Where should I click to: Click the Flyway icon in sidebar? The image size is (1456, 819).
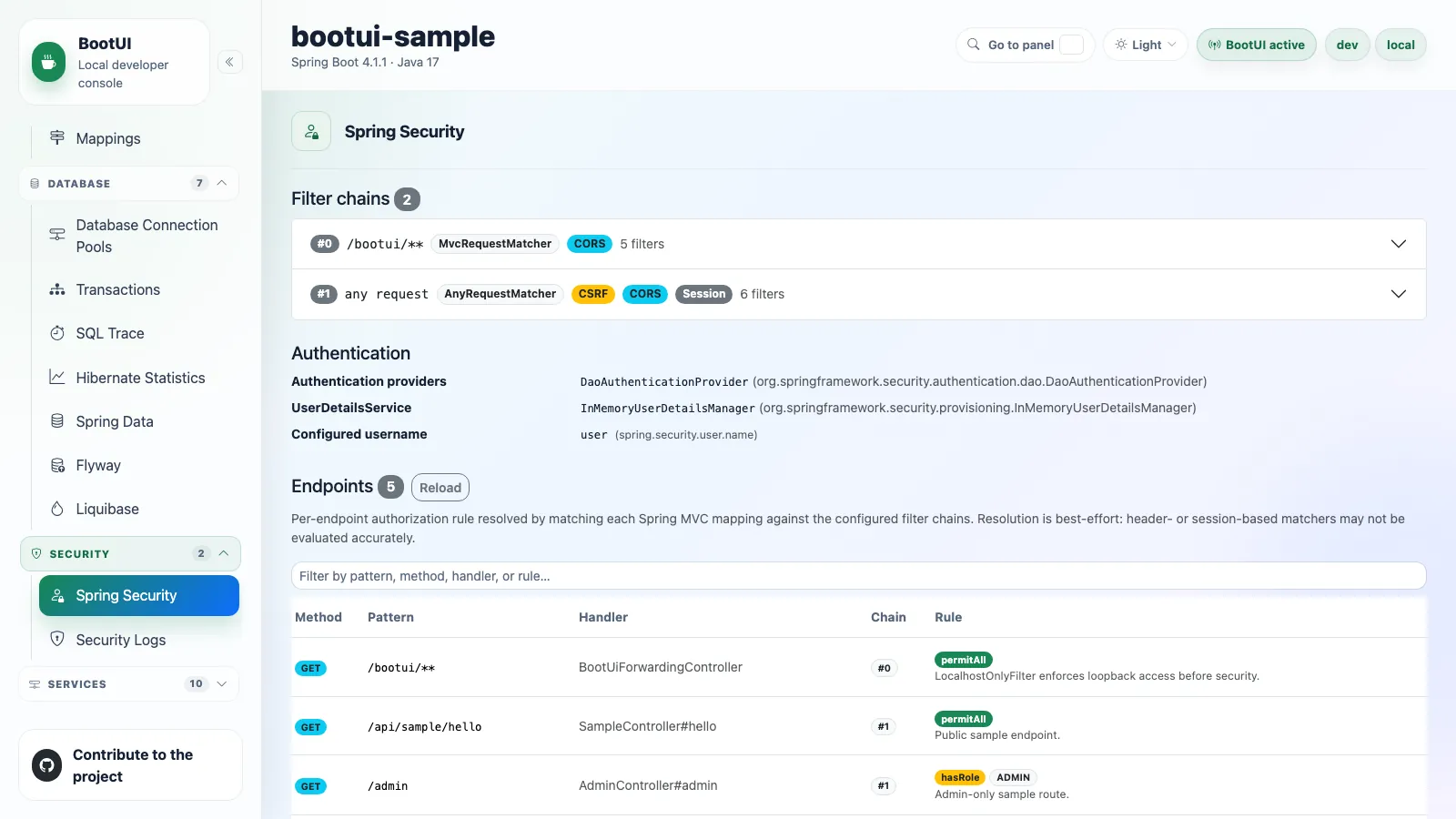click(57, 465)
